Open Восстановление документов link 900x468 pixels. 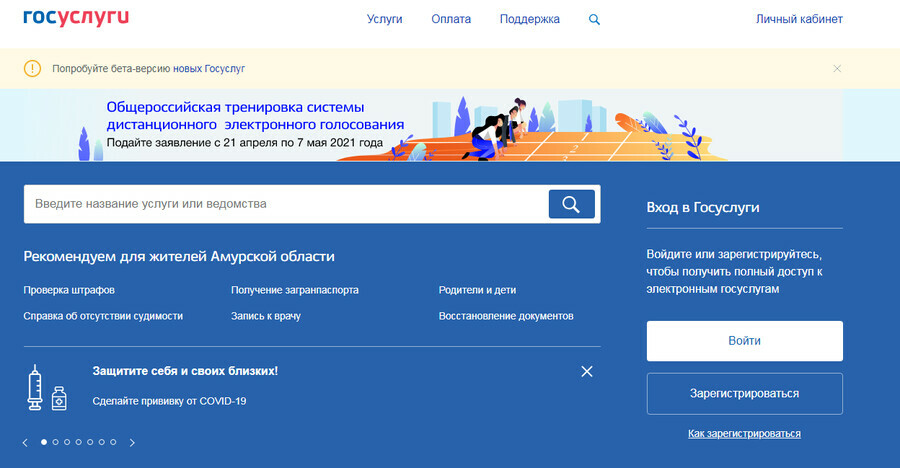coord(506,316)
